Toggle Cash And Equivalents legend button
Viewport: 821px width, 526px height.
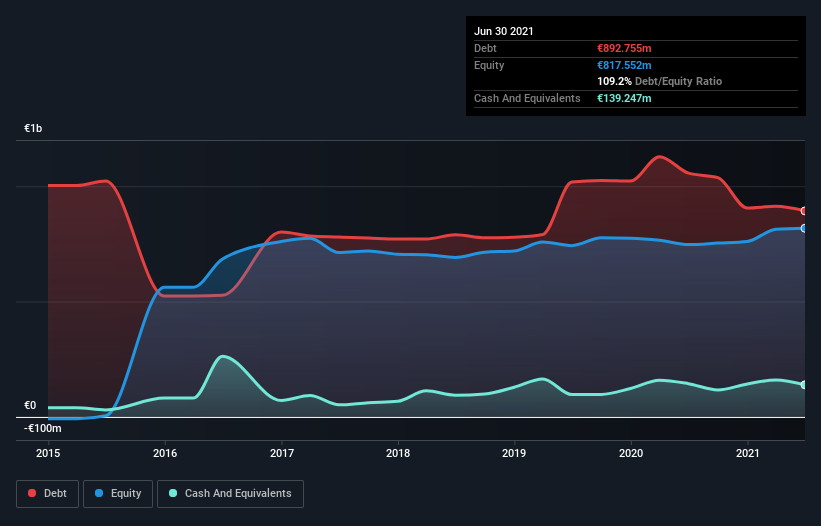point(230,494)
